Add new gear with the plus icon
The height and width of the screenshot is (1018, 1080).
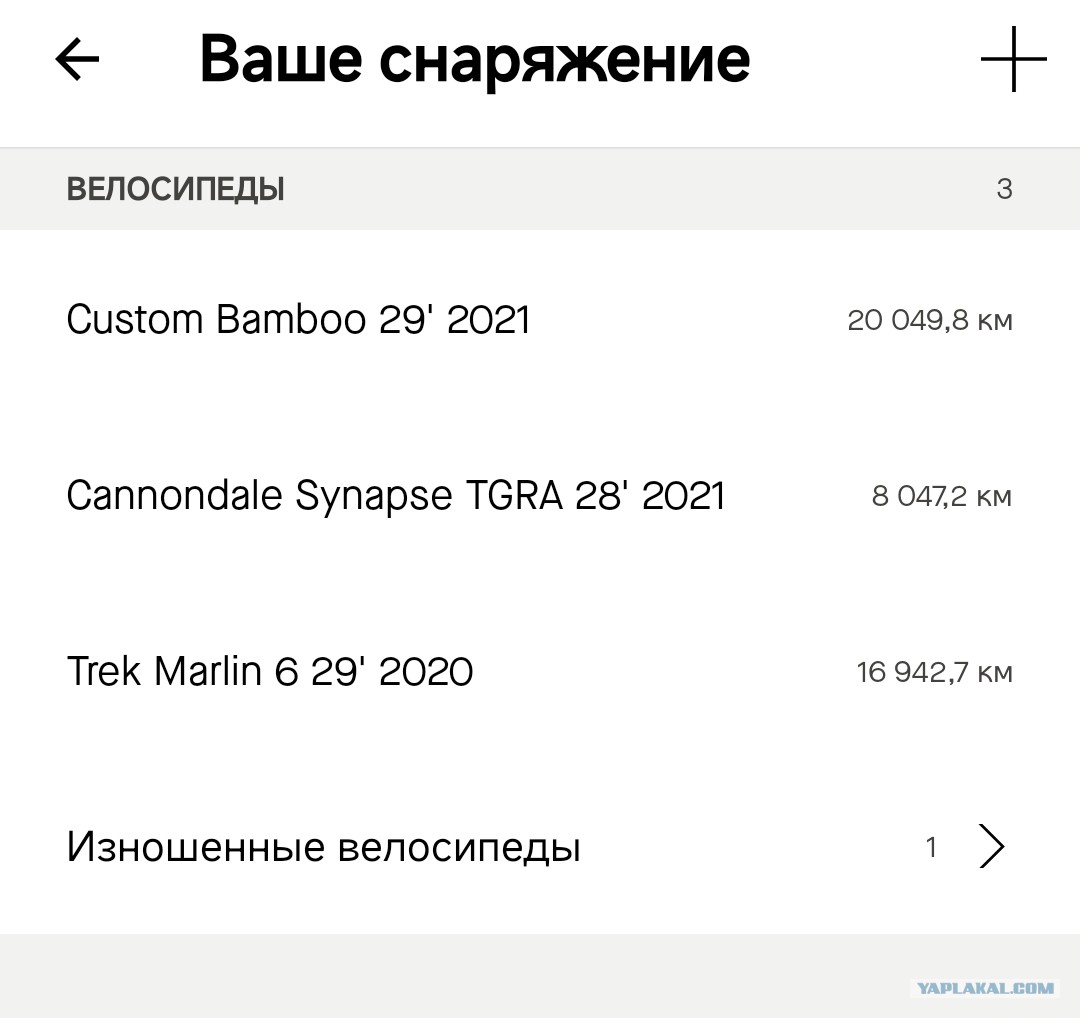(1013, 59)
